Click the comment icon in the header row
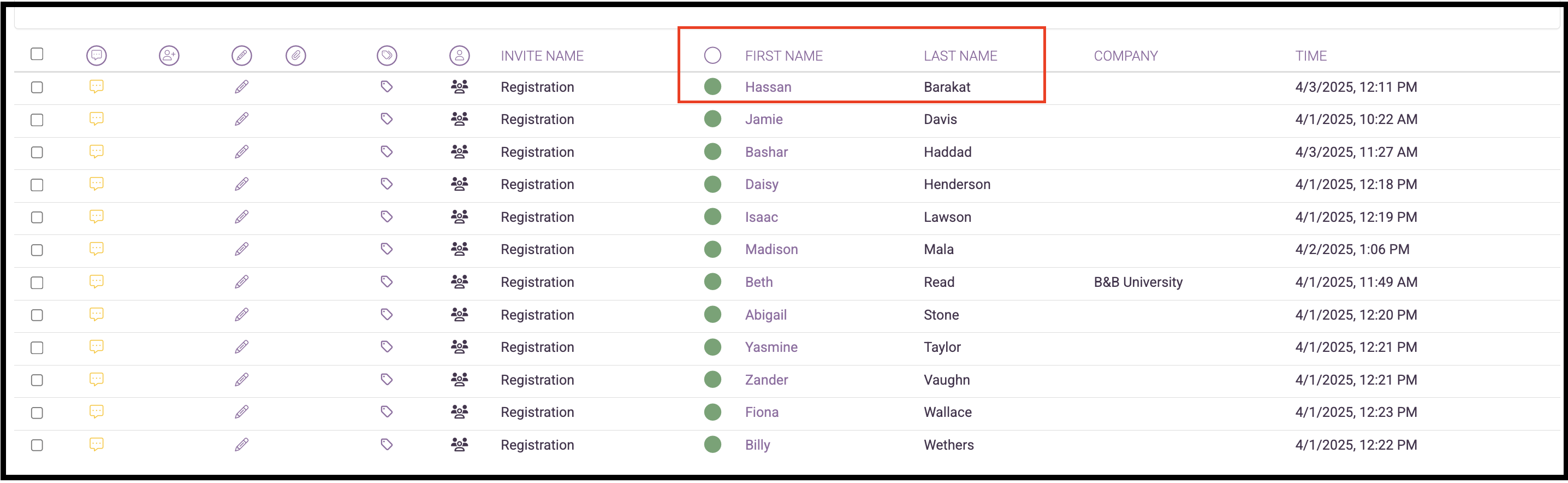The height and width of the screenshot is (483, 1568). [96, 55]
